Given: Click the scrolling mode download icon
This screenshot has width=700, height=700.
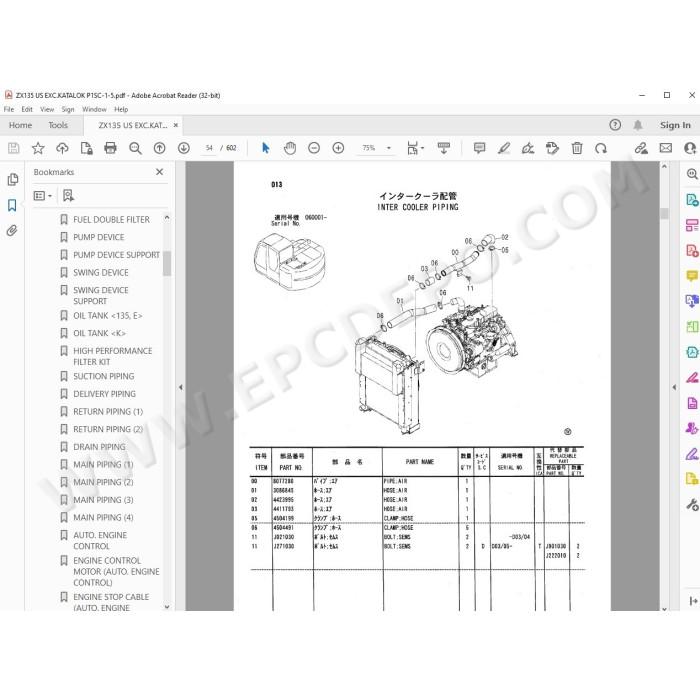Looking at the screenshot, I should (444, 148).
